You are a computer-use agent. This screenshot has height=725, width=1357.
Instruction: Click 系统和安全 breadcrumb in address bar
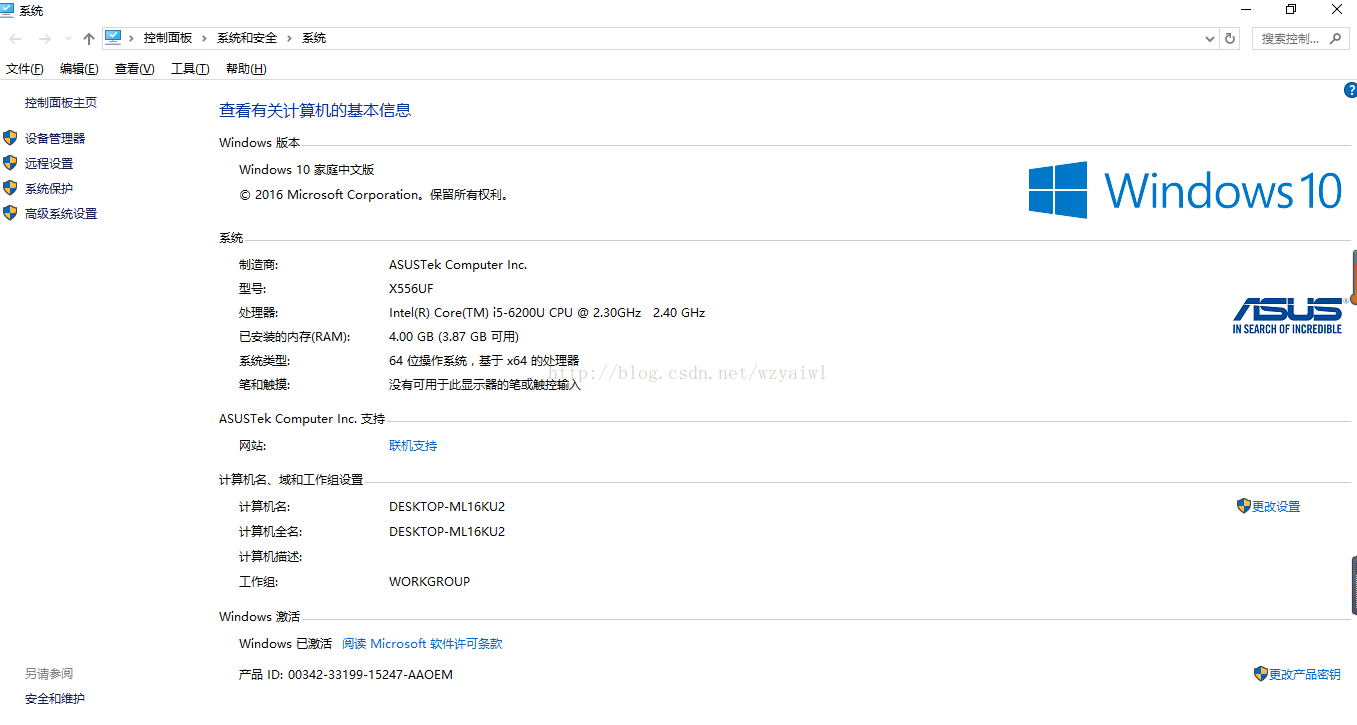click(x=247, y=38)
